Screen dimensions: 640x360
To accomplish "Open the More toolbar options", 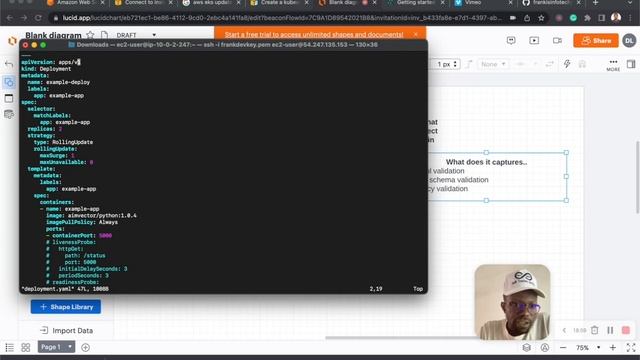I will (613, 64).
